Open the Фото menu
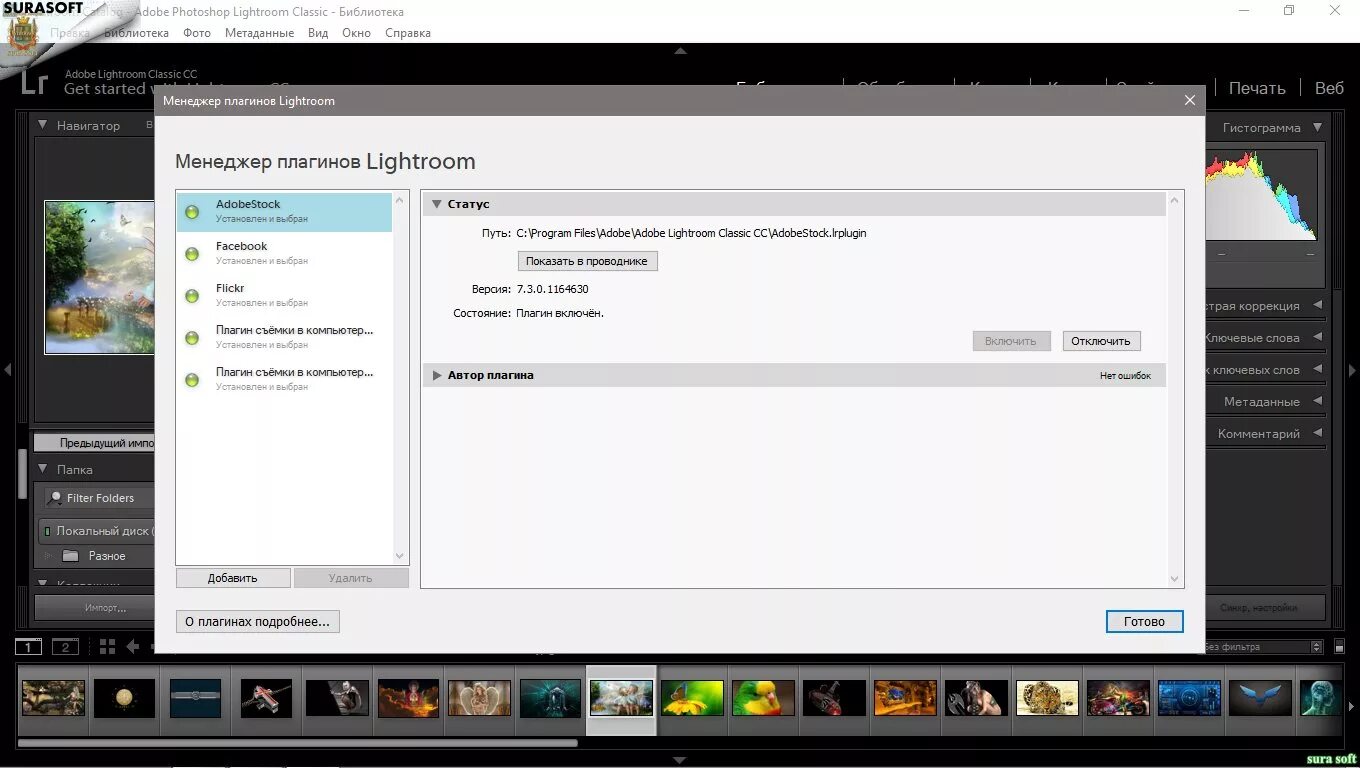Screen dimensions: 1360x768 (197, 33)
